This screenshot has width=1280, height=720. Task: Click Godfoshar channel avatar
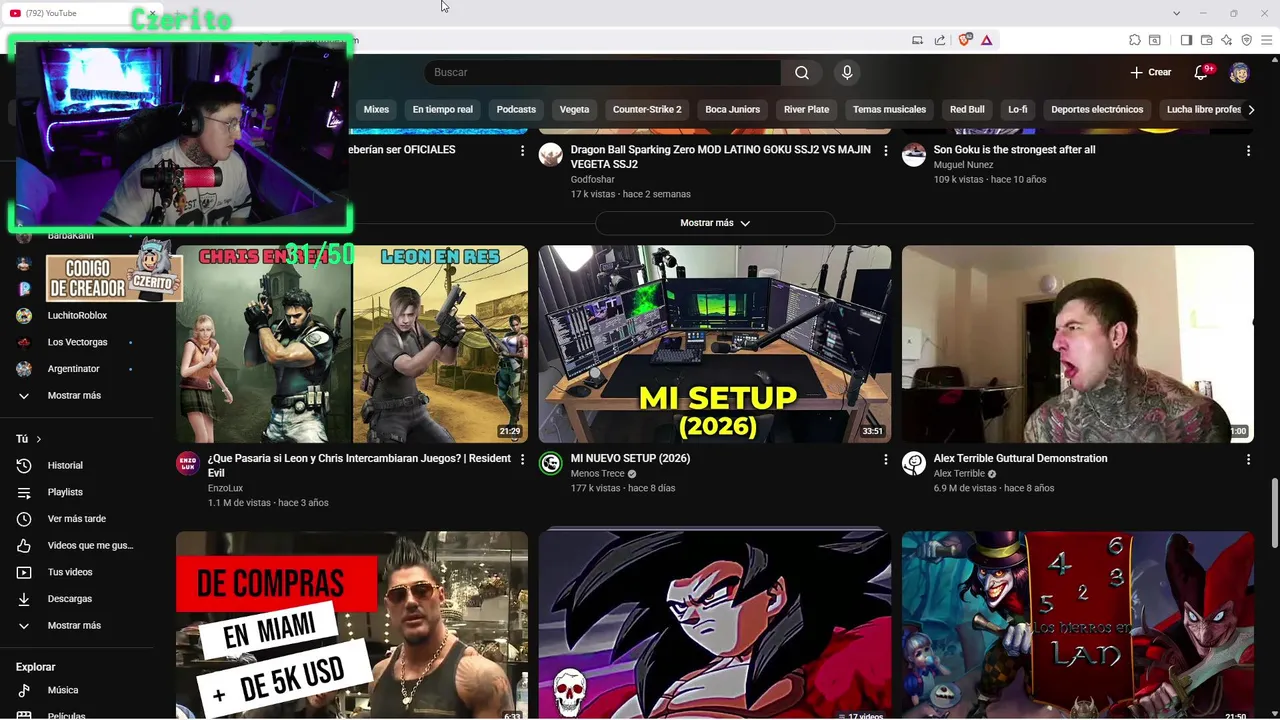[x=551, y=154]
